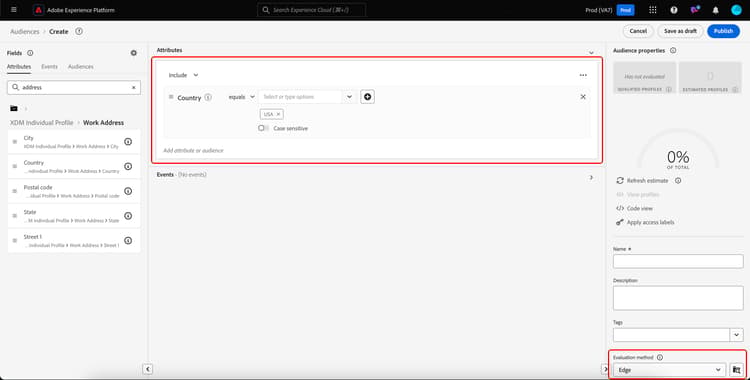Click the browse icon next to Edge dropdown
The height and width of the screenshot is (380, 750).
click(x=737, y=370)
